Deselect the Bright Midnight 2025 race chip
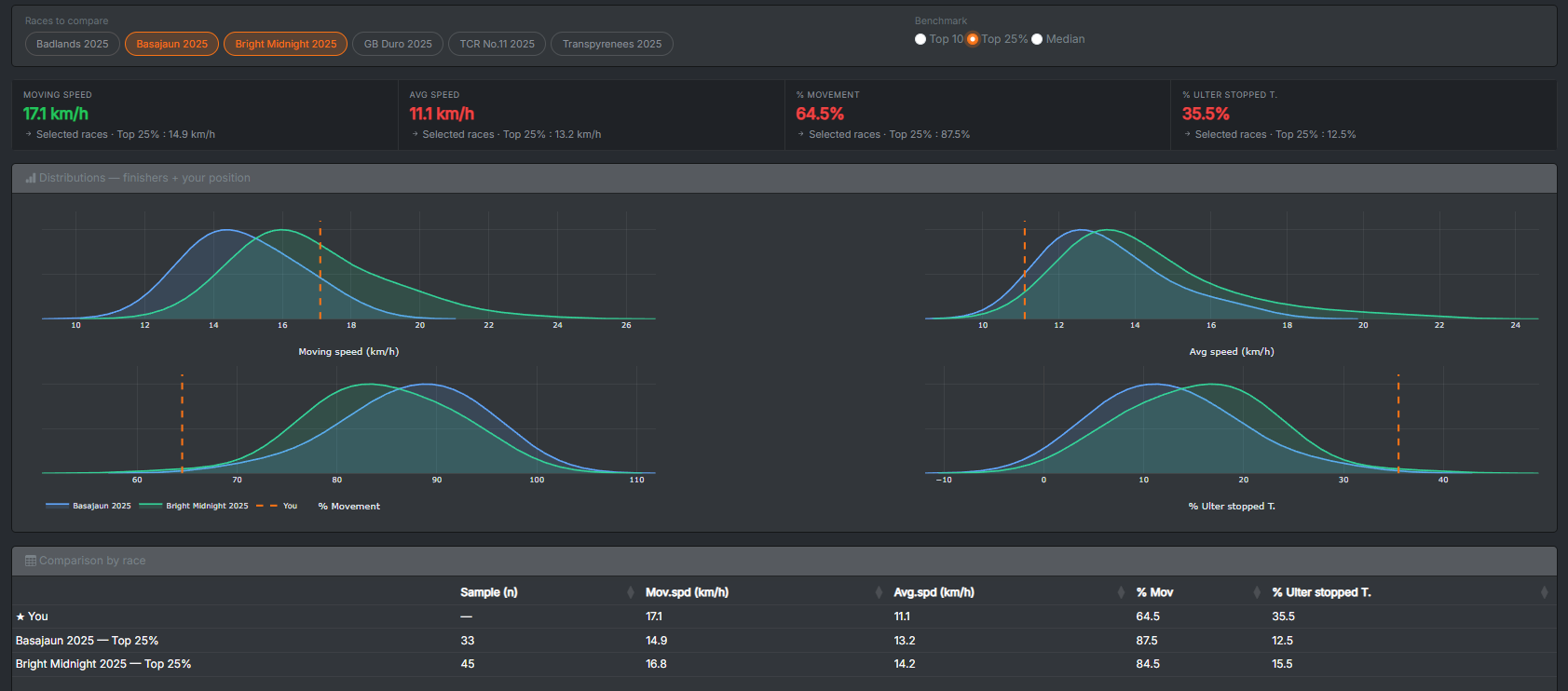The height and width of the screenshot is (691, 1568). pos(285,44)
